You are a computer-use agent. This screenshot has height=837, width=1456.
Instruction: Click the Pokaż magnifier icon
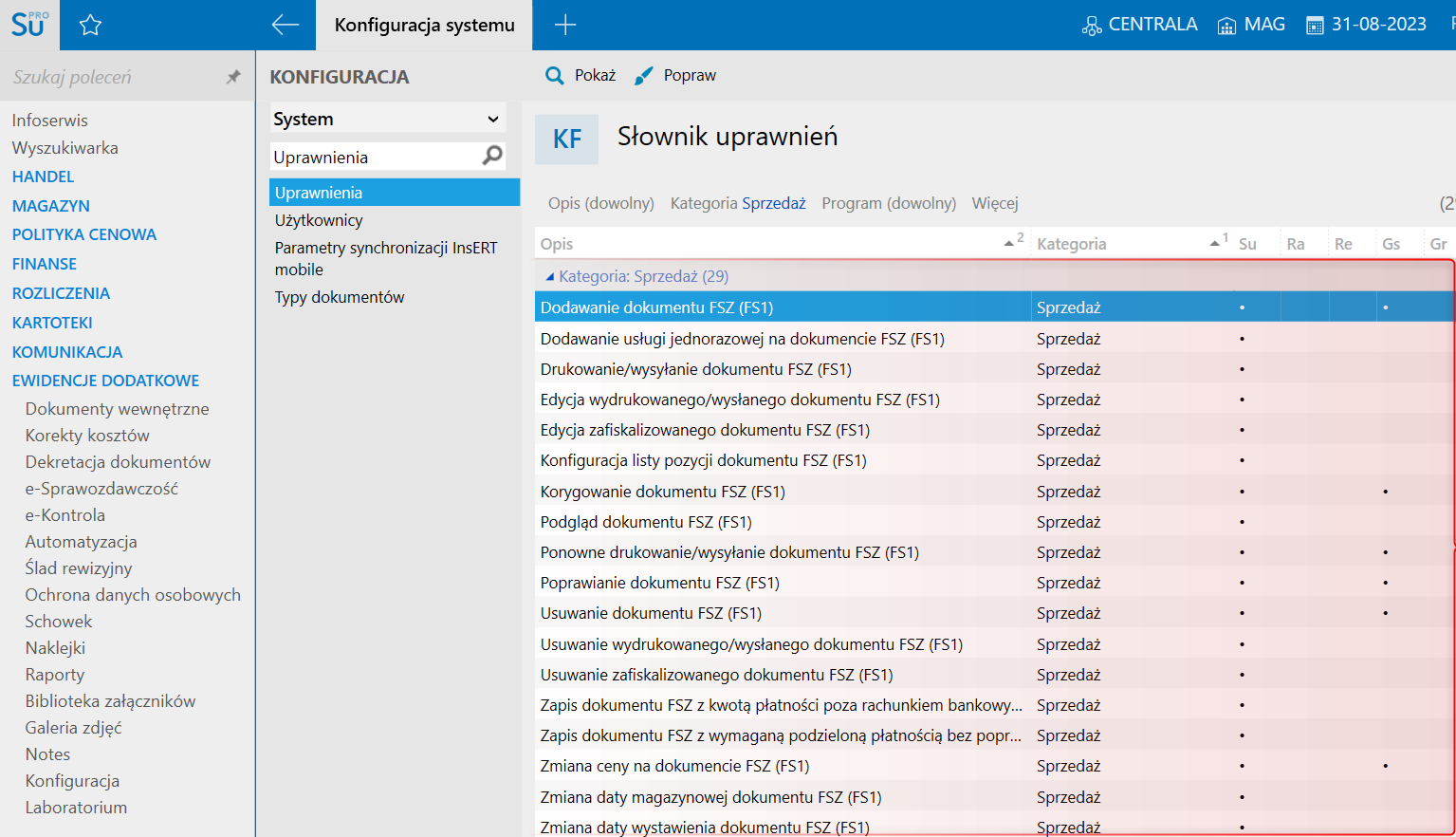(x=555, y=76)
